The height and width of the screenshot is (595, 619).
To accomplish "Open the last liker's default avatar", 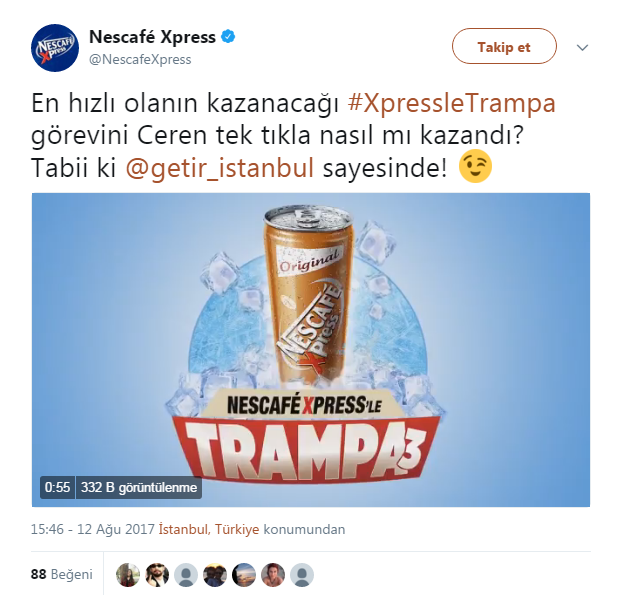I will [302, 574].
